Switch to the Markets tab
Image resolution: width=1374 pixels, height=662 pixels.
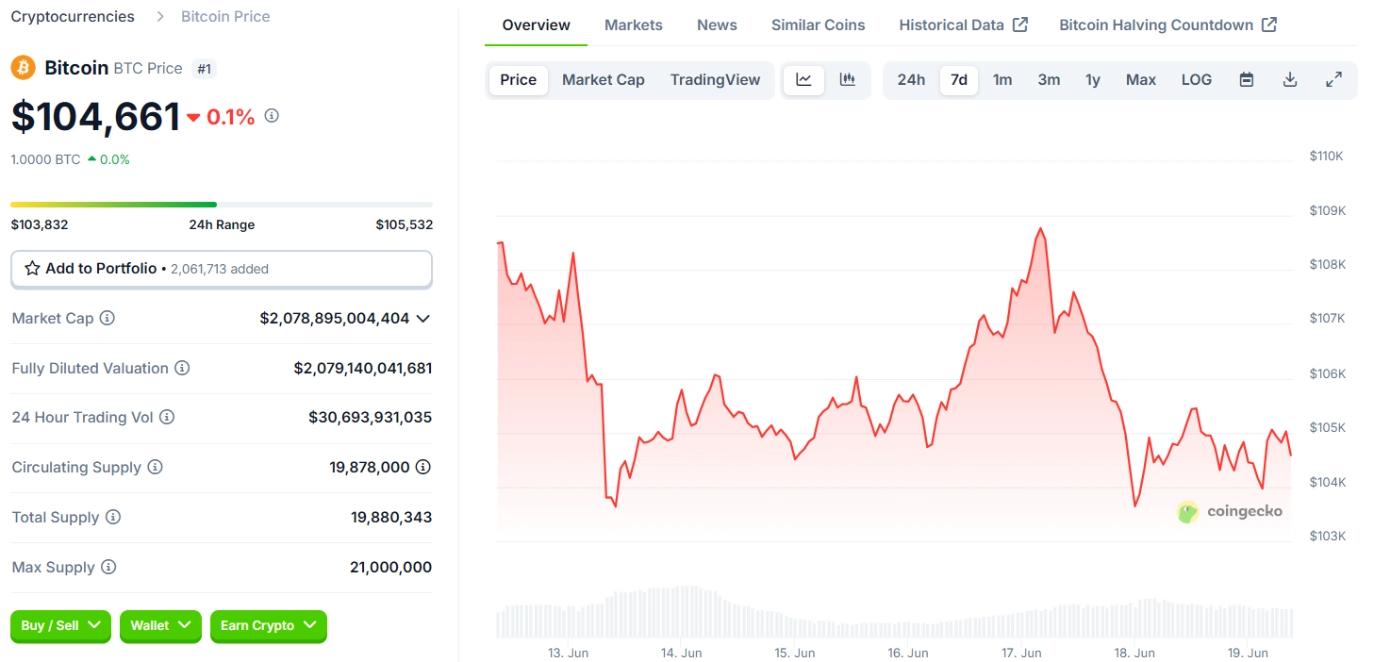[x=633, y=25]
